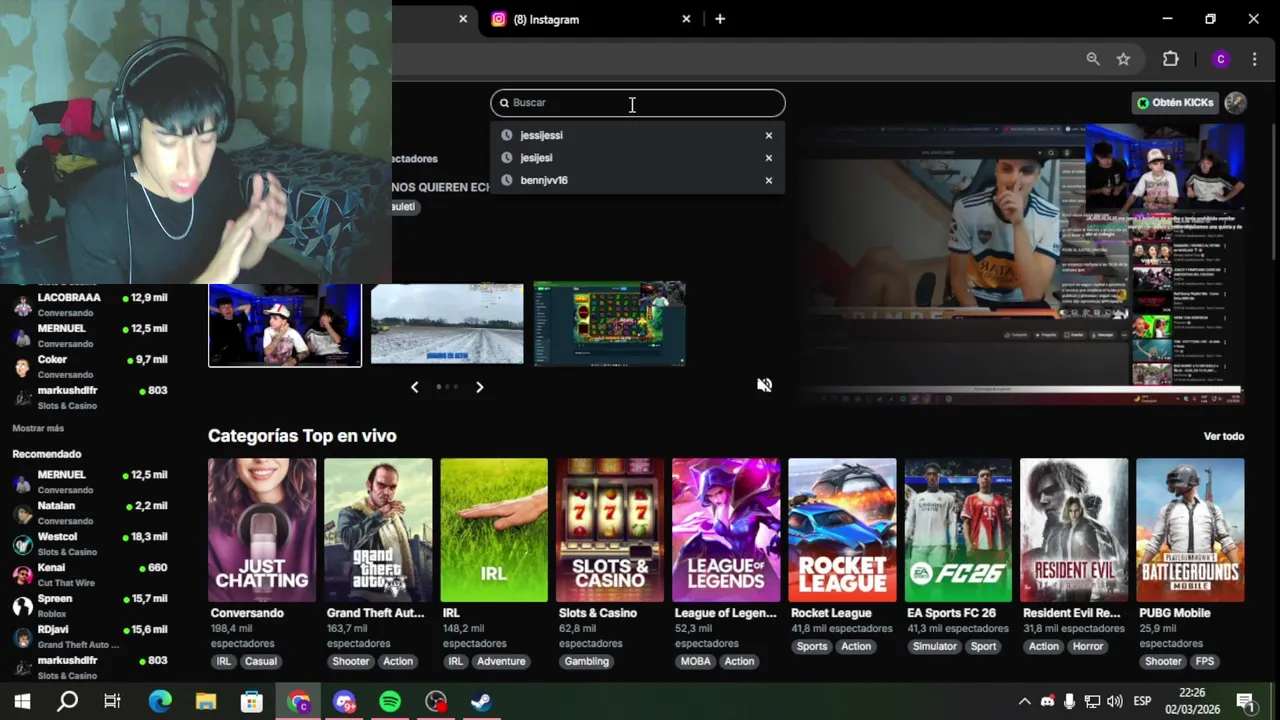The width and height of the screenshot is (1280, 720).
Task: Open the browser extensions puzzle icon
Action: [1171, 59]
